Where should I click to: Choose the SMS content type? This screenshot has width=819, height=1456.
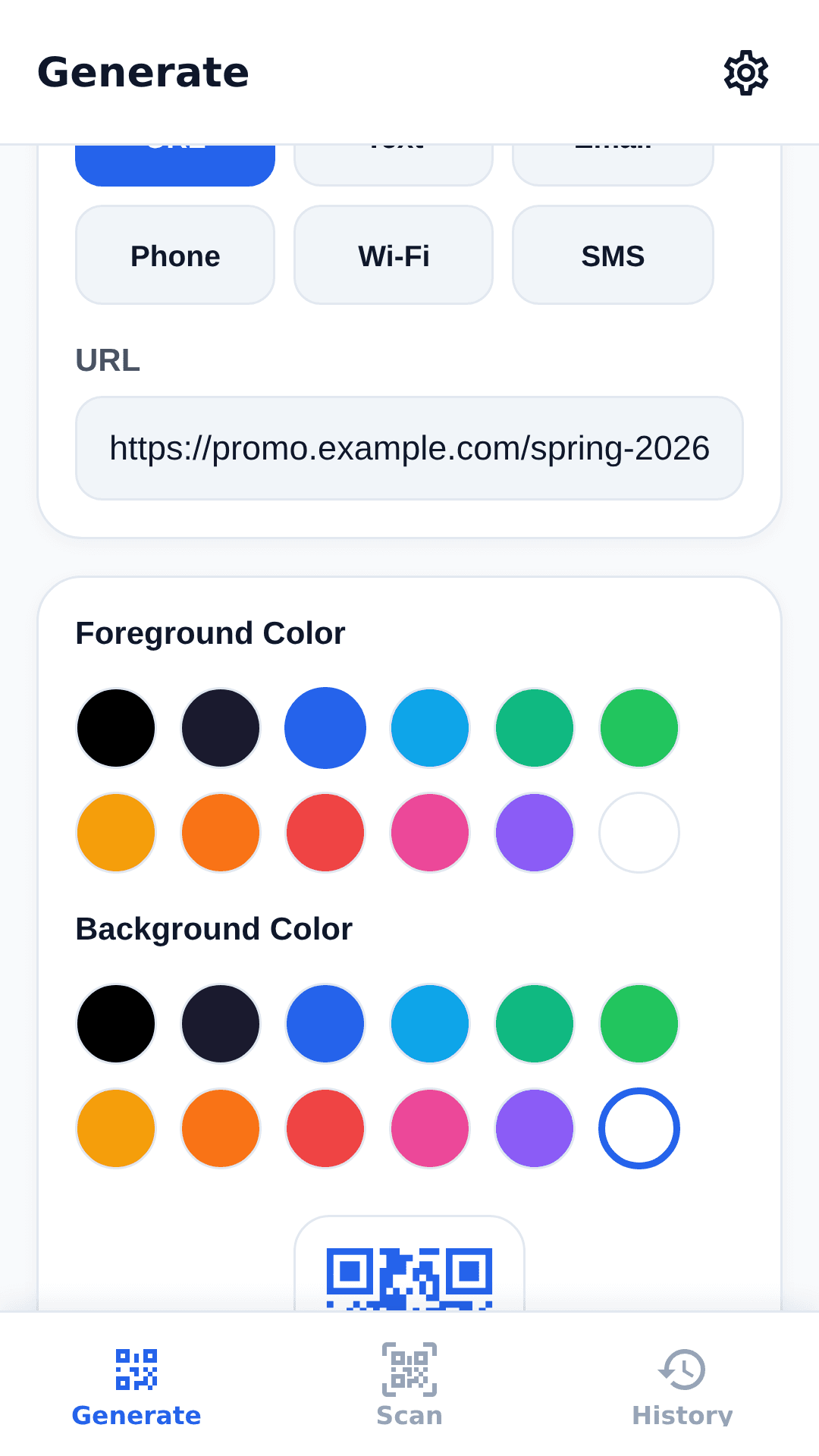point(613,256)
